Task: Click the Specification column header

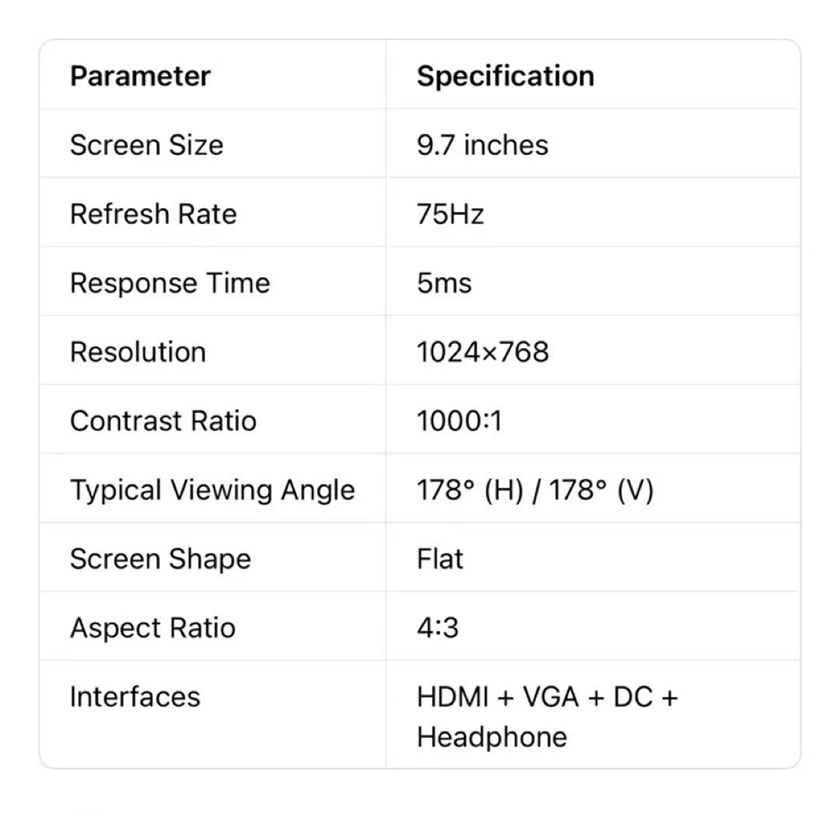Action: [x=505, y=76]
